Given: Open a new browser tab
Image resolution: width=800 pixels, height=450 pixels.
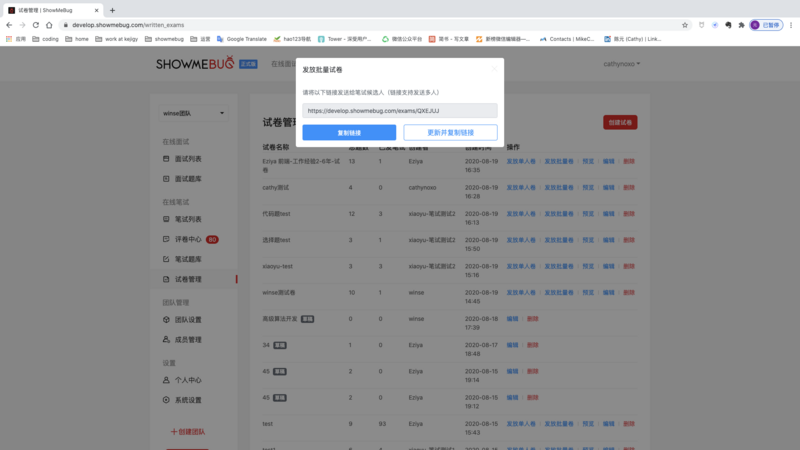Looking at the screenshot, I should 112,10.
